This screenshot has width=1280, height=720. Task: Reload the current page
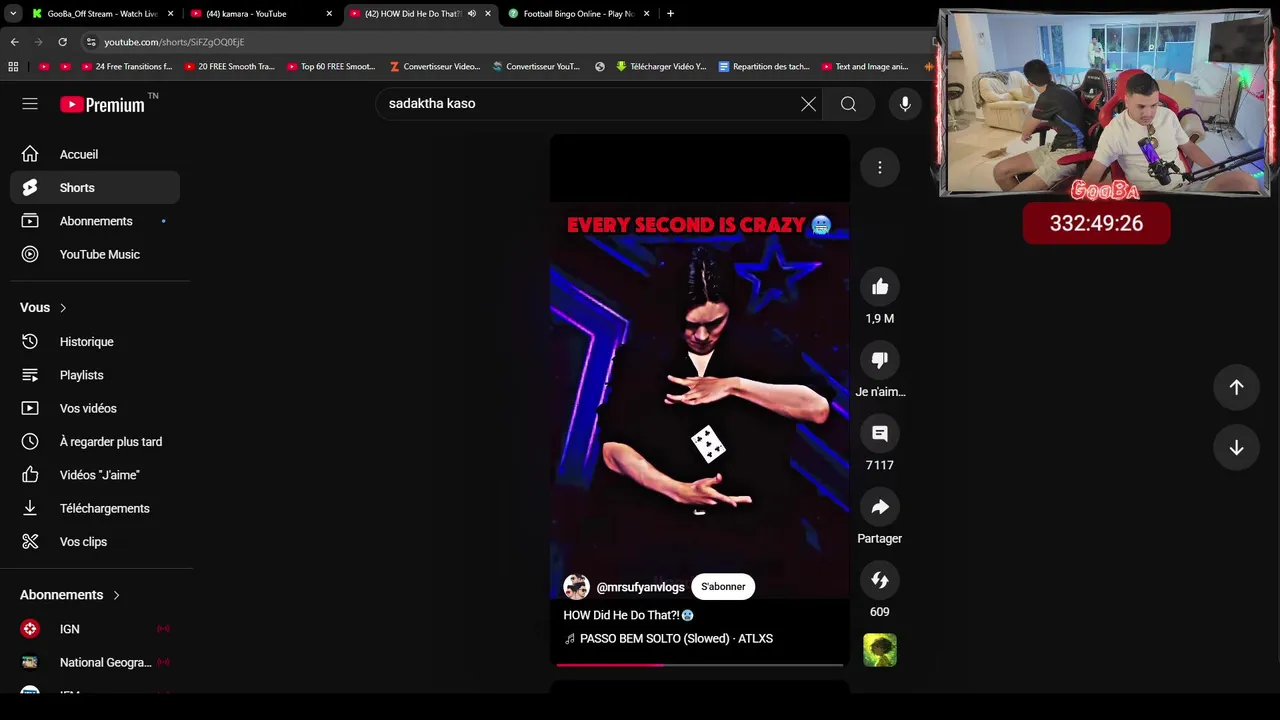(x=62, y=42)
